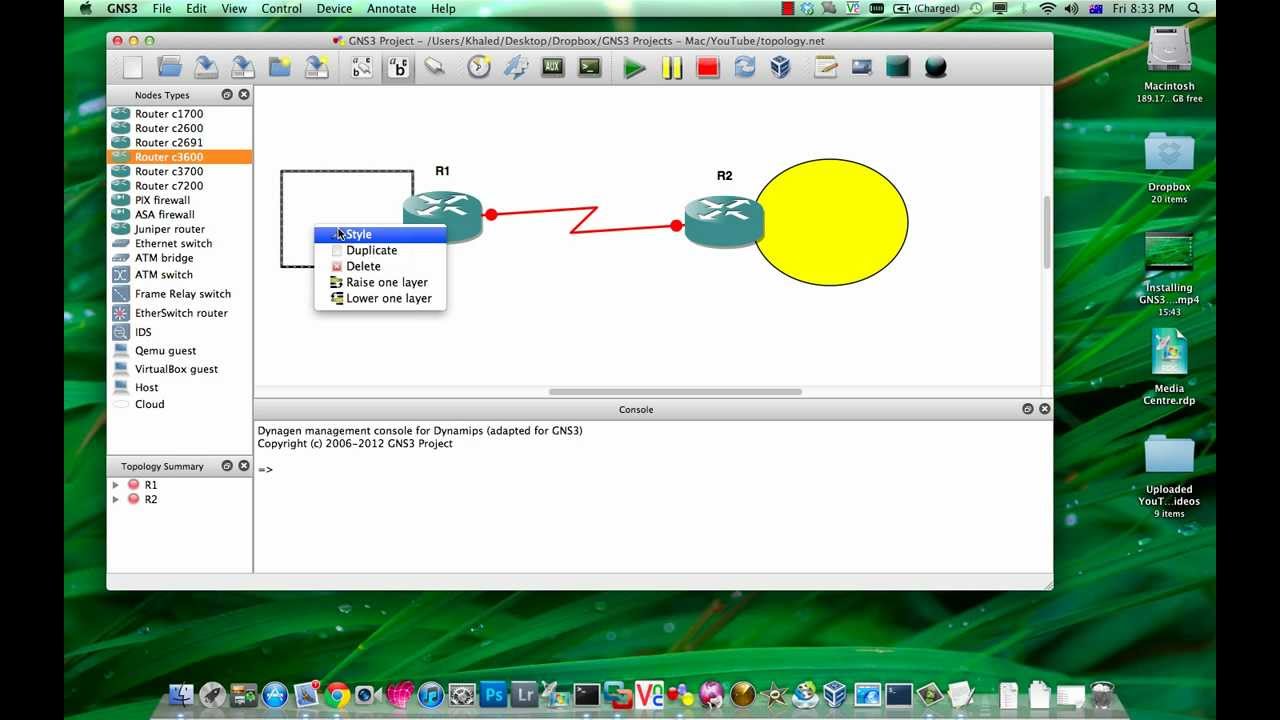Select the Draw an ellipse tool
The height and width of the screenshot is (720, 1280).
tap(935, 67)
